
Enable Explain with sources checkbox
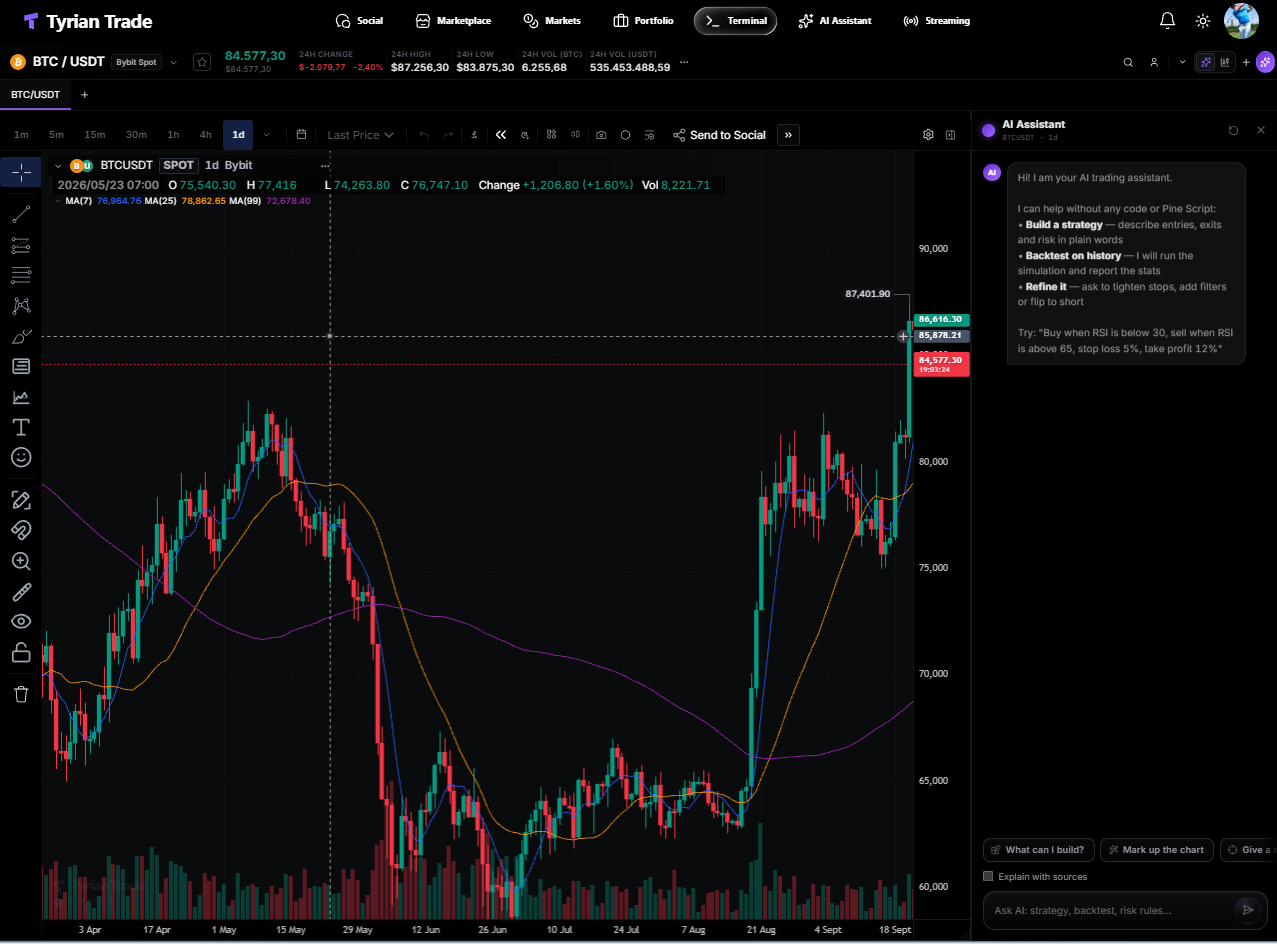pyautogui.click(x=988, y=876)
